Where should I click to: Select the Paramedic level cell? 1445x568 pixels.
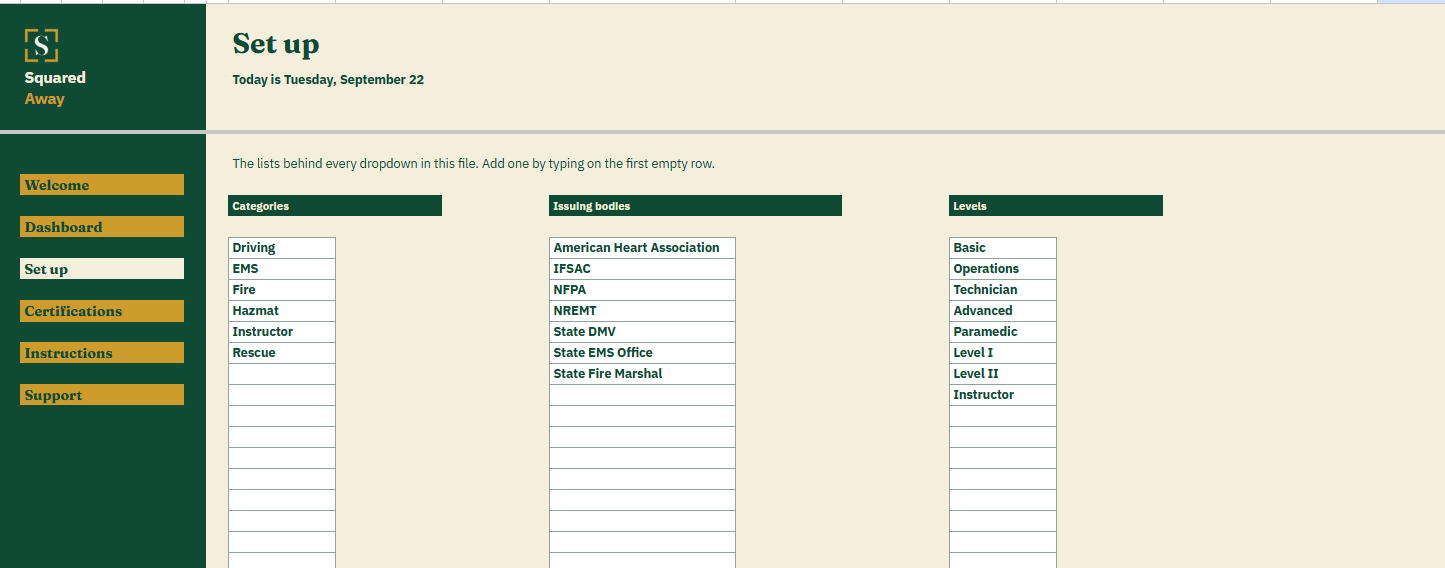tap(1003, 332)
